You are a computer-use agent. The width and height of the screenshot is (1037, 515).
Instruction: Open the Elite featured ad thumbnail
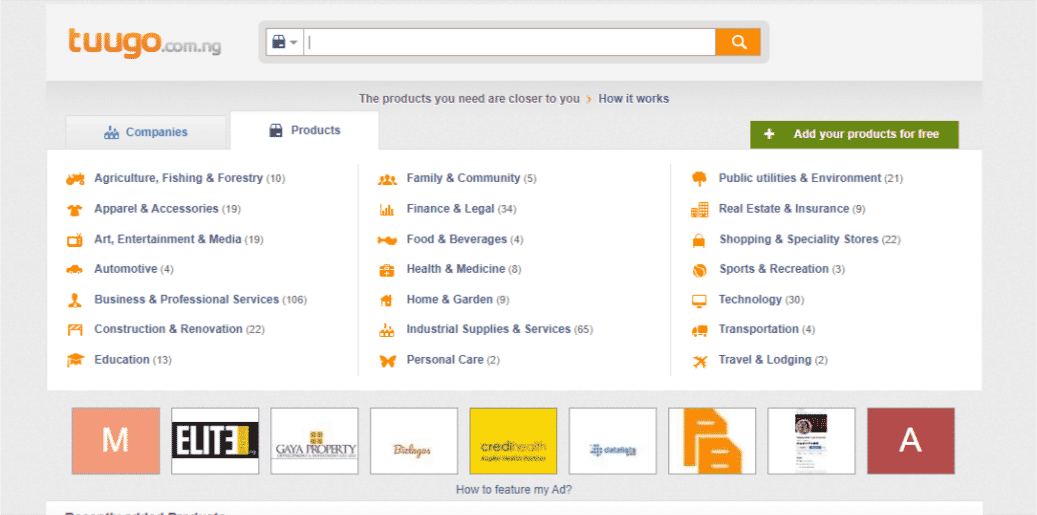[x=215, y=441]
